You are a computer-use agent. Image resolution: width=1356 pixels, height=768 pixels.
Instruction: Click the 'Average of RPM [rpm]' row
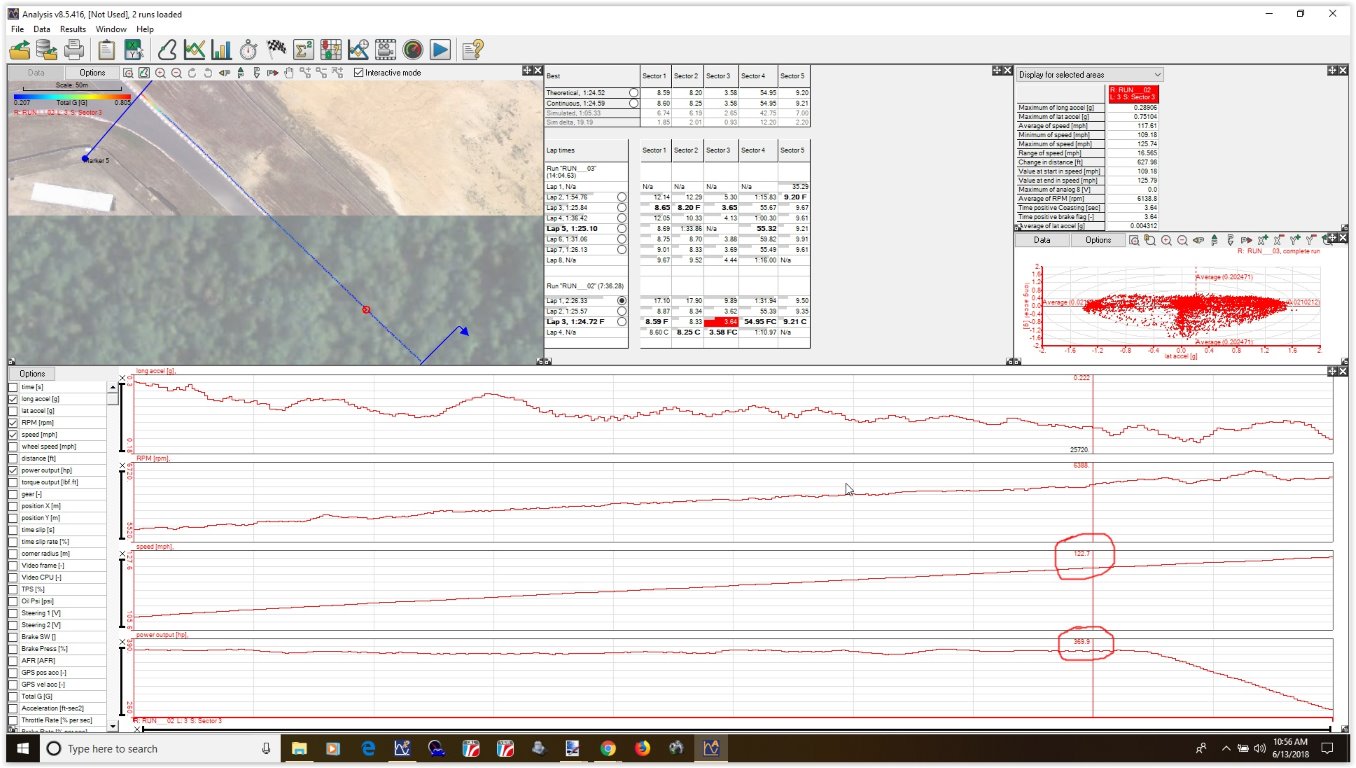(x=1090, y=199)
